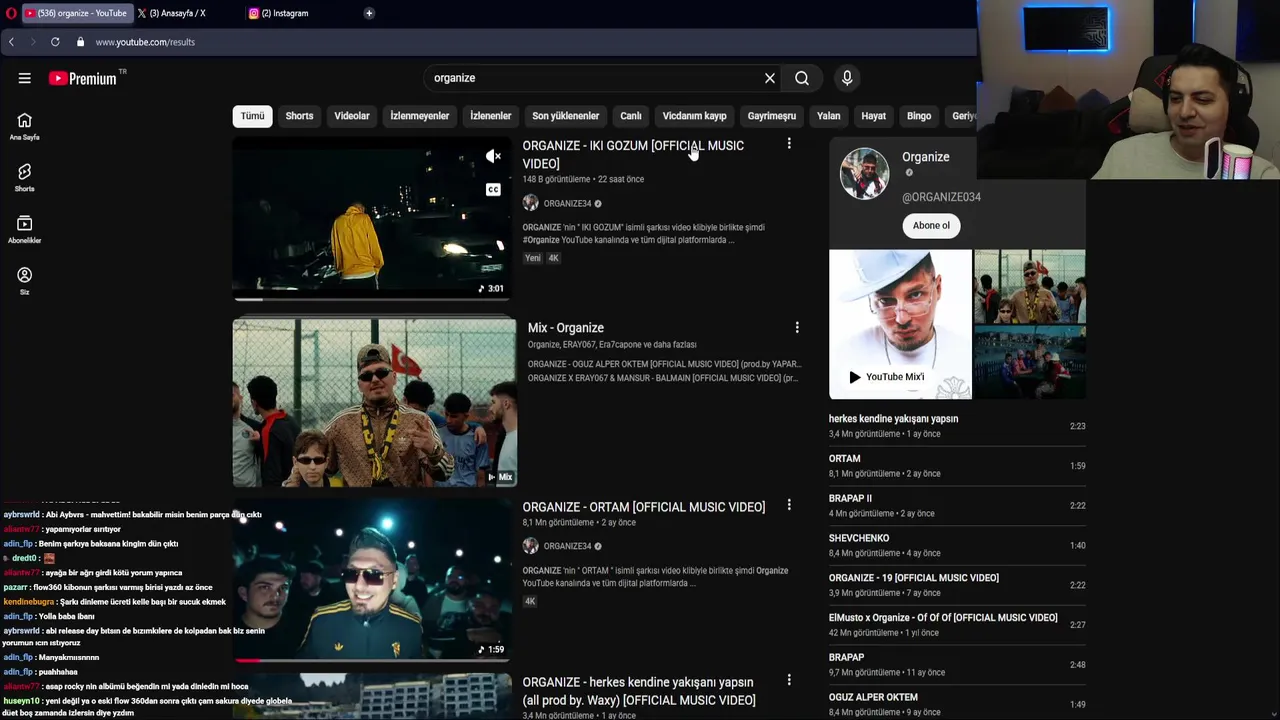Open ORGANIZE - IKI GOZUM video title
Image resolution: width=1280 pixels, height=720 pixels.
[x=633, y=154]
